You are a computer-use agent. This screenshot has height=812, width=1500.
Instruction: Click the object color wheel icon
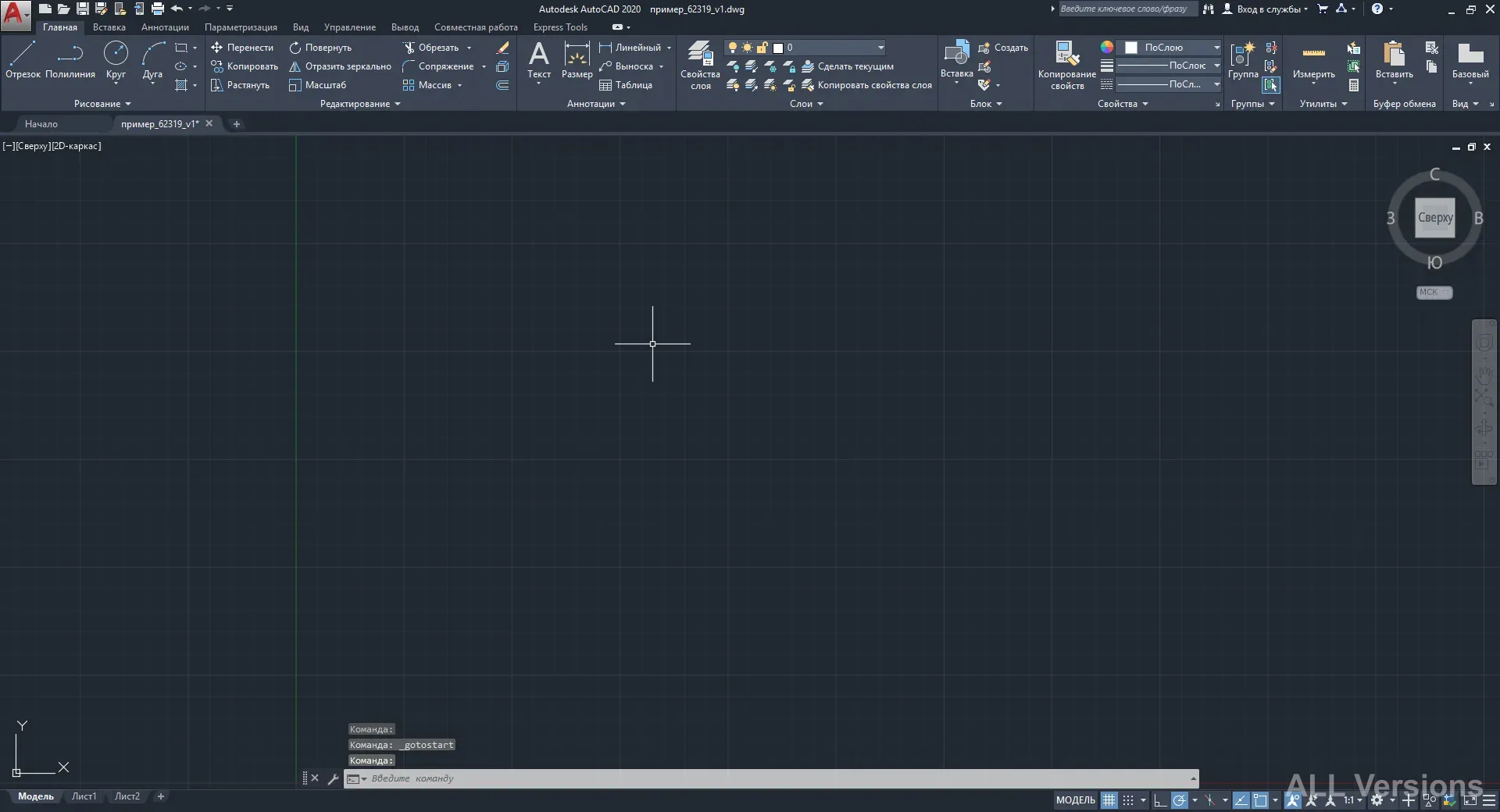(x=1107, y=48)
